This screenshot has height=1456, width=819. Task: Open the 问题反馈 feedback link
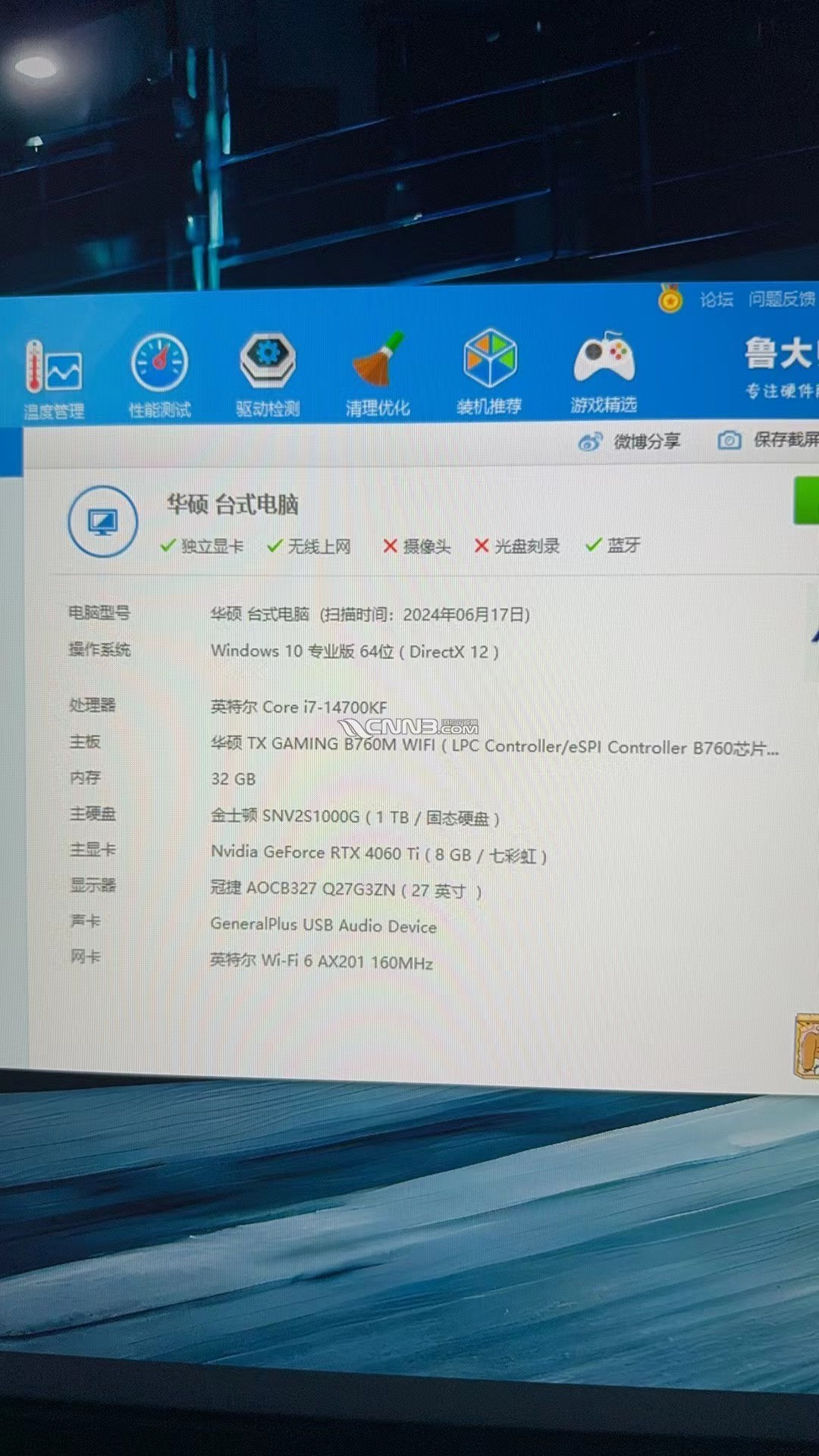(782, 299)
